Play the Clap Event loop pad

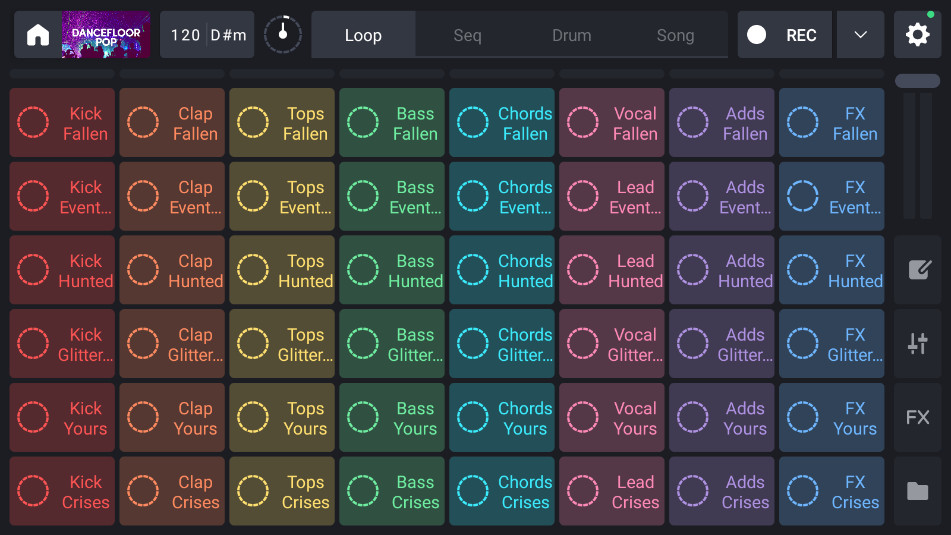pos(172,197)
